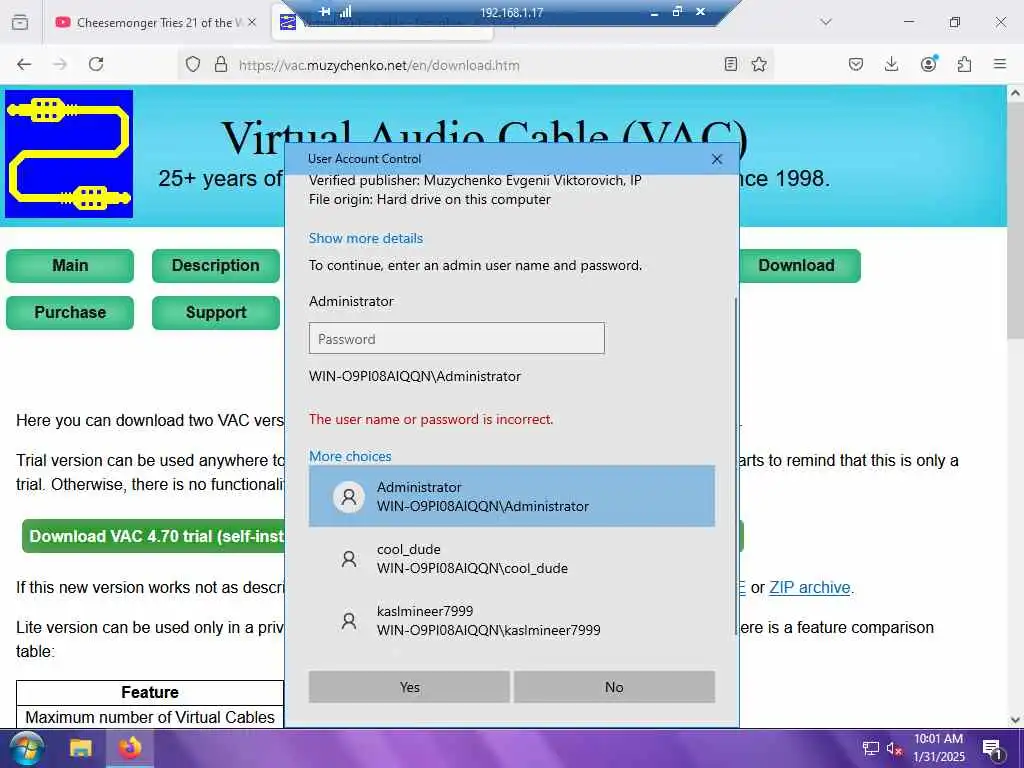This screenshot has width=1024, height=768.
Task: Click the Firefox taskbar icon
Action: [130, 748]
